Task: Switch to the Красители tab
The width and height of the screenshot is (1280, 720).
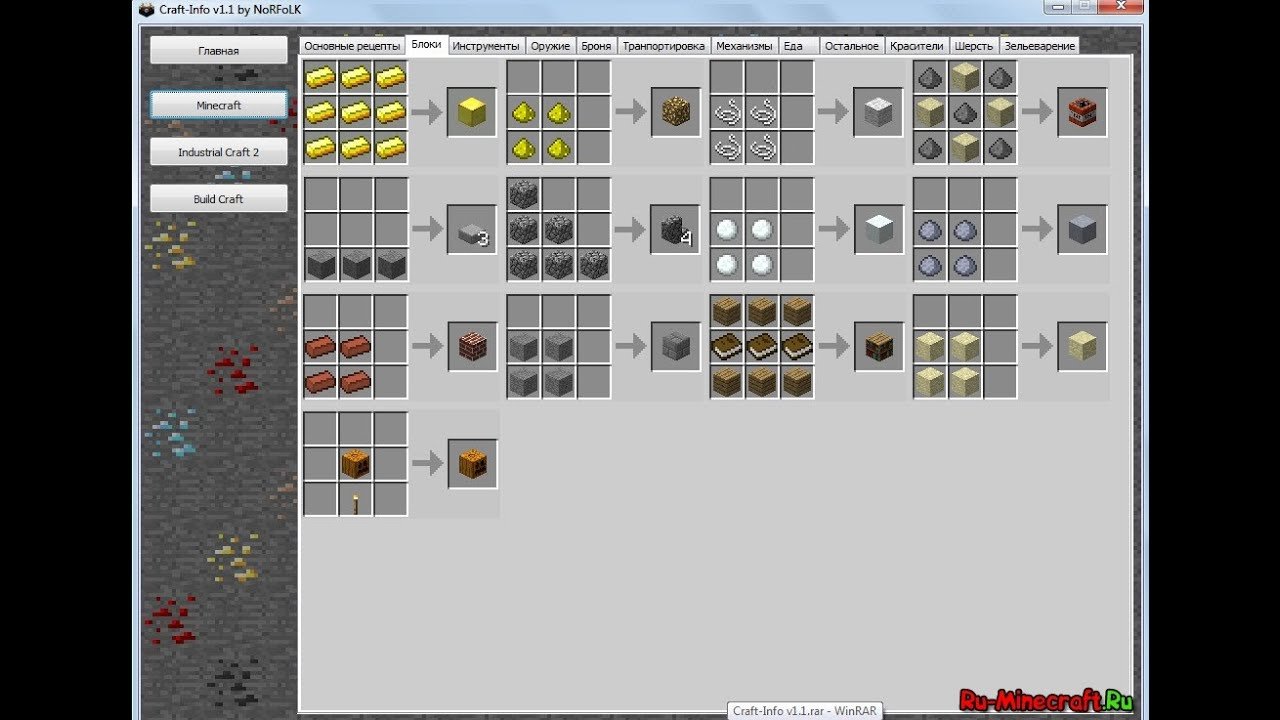Action: 916,46
